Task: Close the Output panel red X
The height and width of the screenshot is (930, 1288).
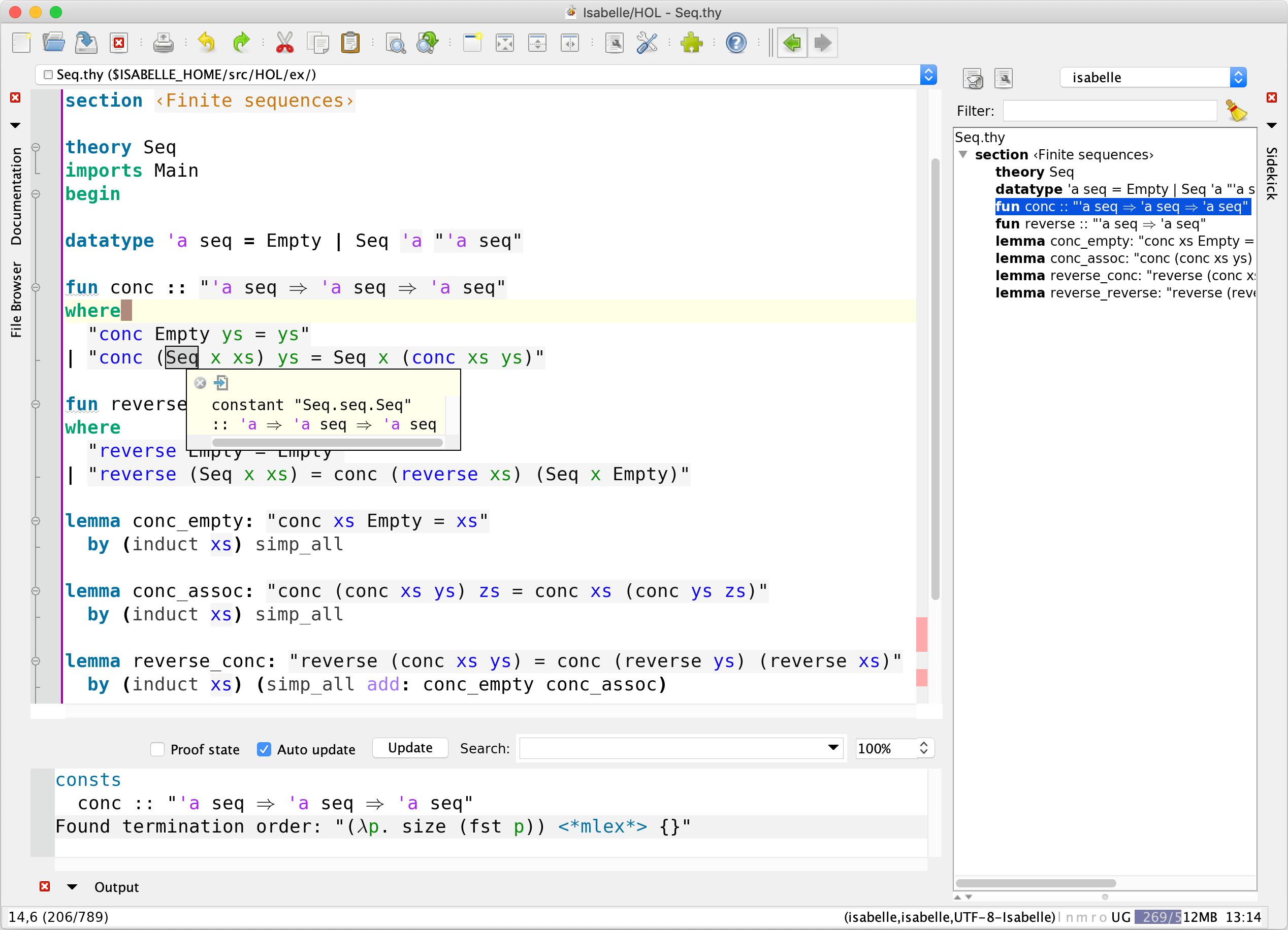Action: point(45,886)
